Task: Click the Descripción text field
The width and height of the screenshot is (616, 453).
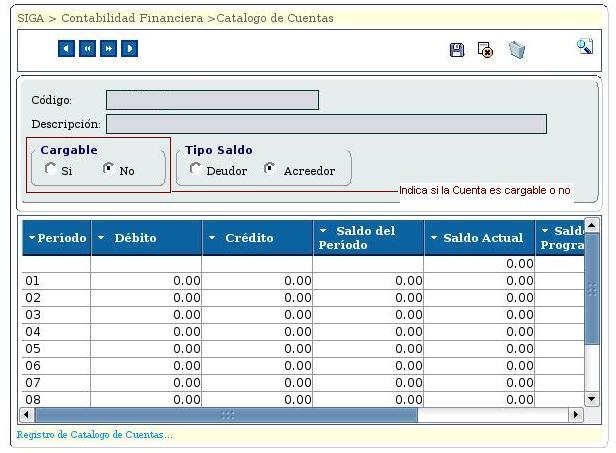Action: [x=326, y=124]
